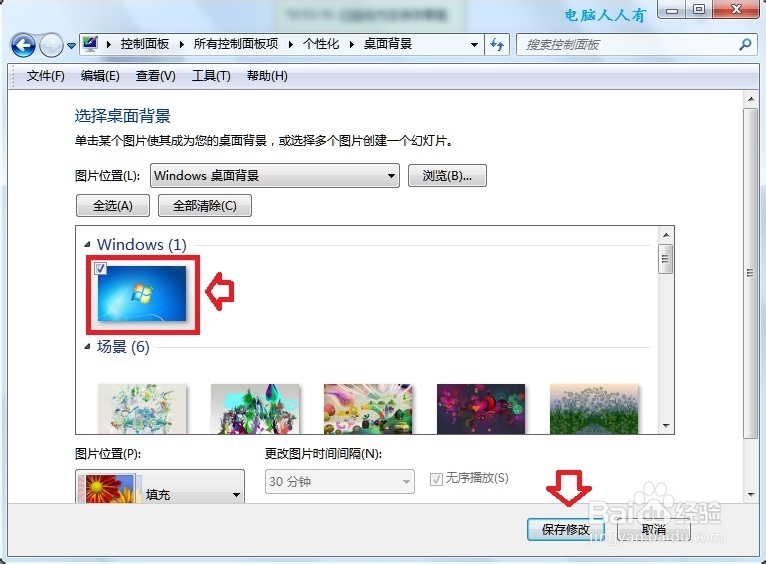Click the 全选(A) button
Screen dimensions: 766x564
point(113,206)
